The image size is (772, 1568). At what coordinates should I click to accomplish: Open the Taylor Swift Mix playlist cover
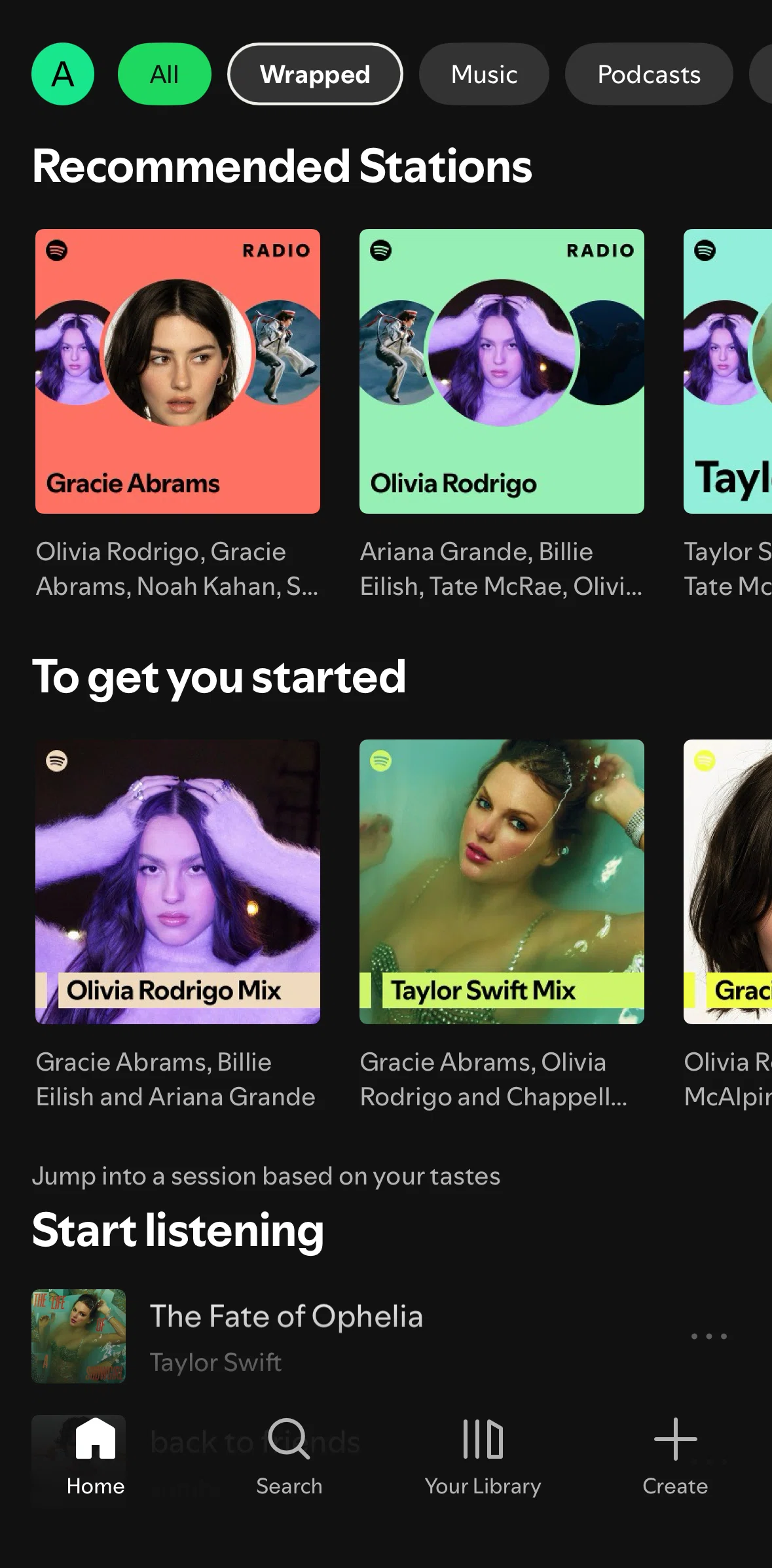pyautogui.click(x=502, y=882)
